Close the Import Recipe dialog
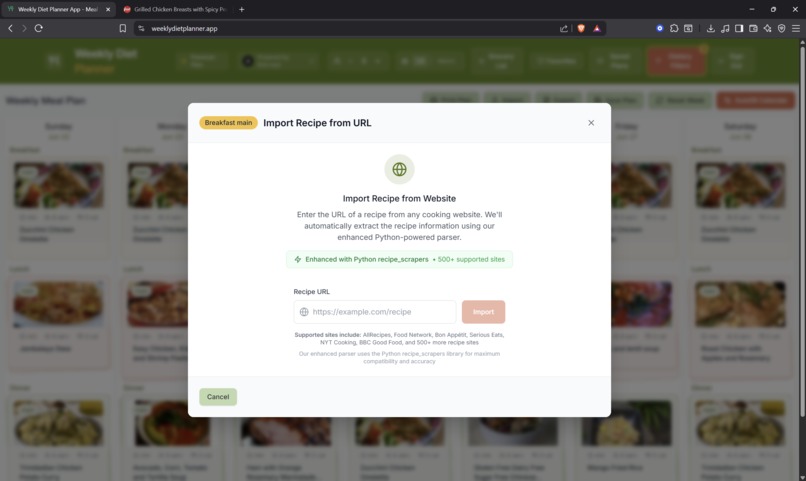806x481 pixels. click(591, 123)
